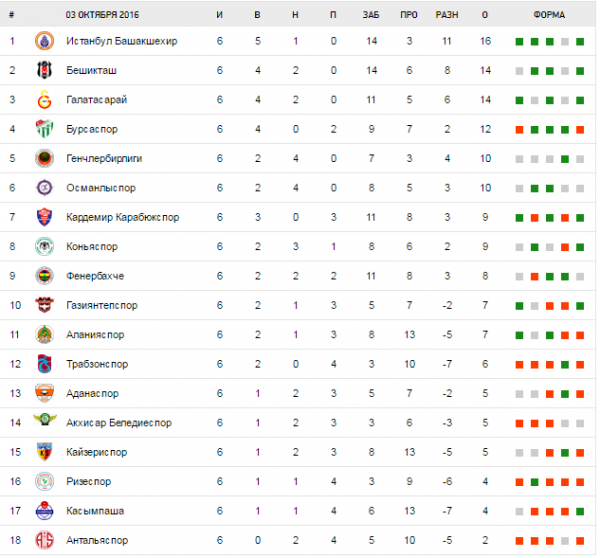Click the Fenerbahçe club emblem
This screenshot has height=558, width=600.
(x=42, y=276)
